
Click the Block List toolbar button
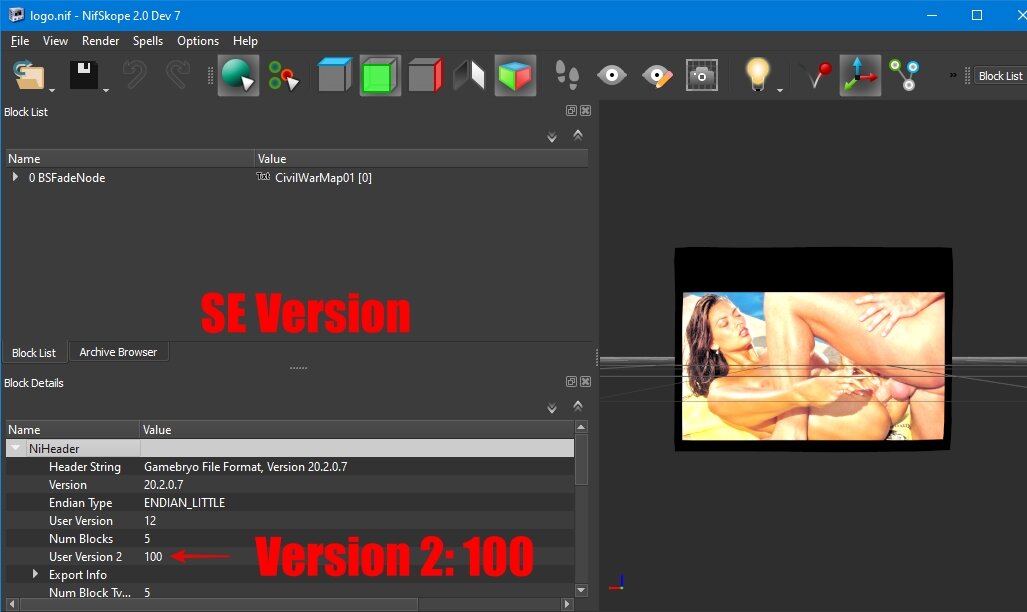click(1000, 76)
